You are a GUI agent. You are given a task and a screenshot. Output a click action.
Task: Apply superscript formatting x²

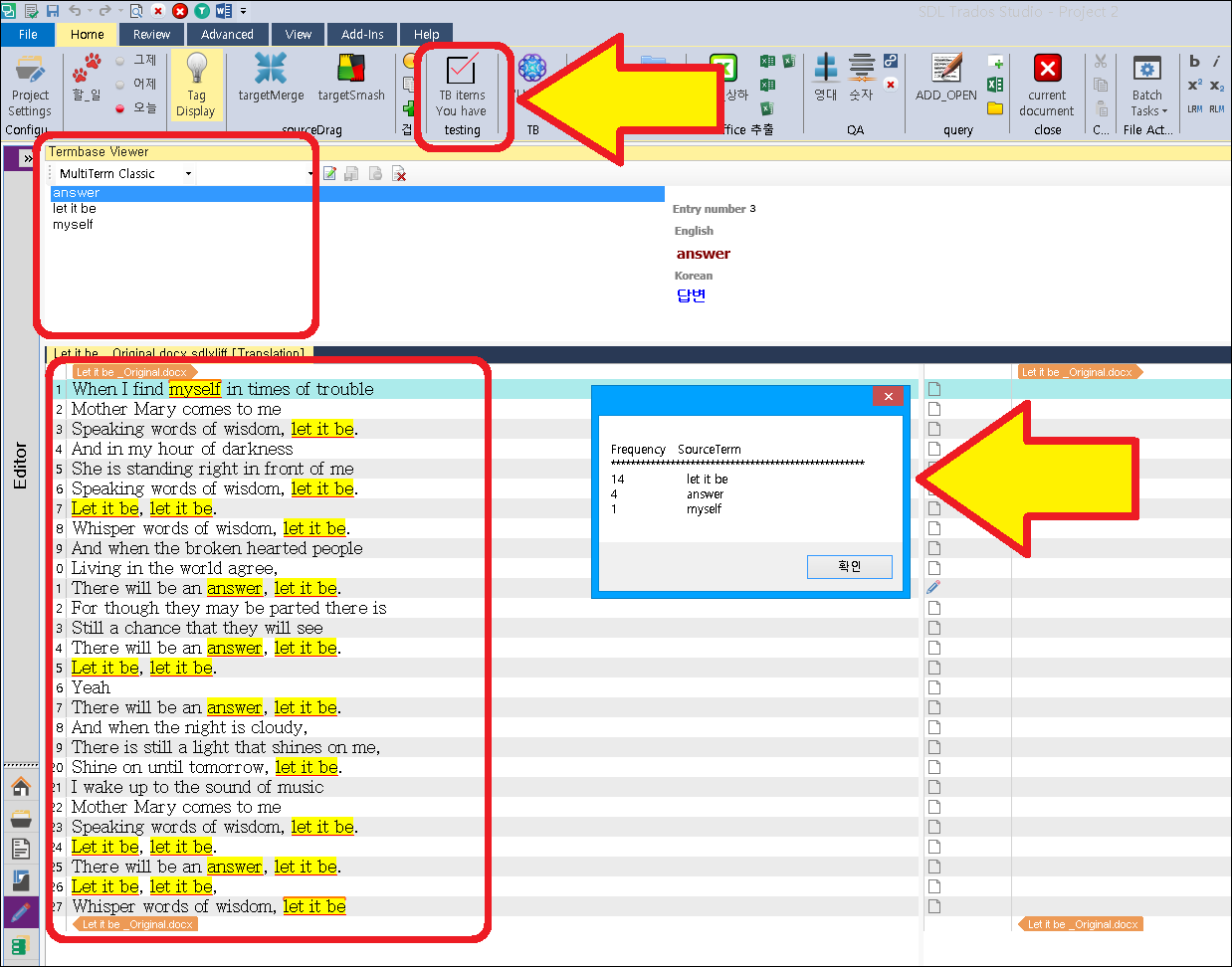tap(1195, 86)
